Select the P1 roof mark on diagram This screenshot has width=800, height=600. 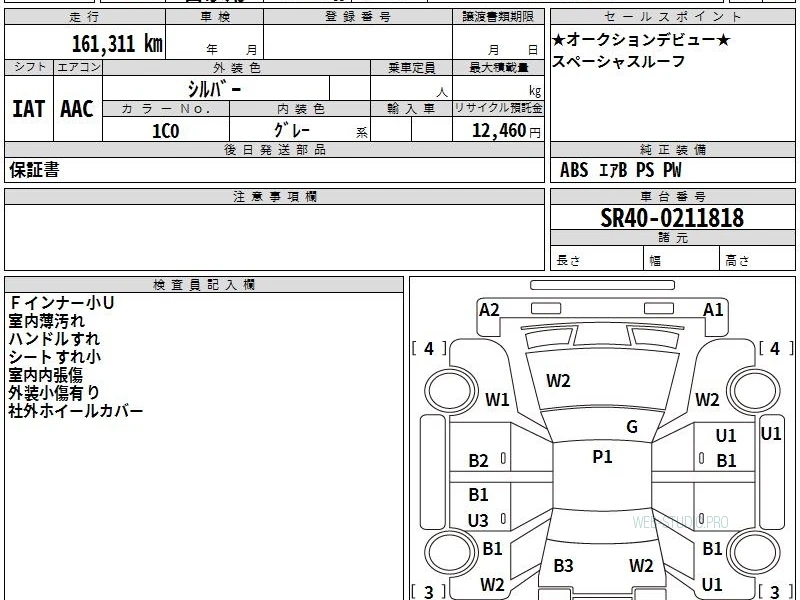point(602,457)
